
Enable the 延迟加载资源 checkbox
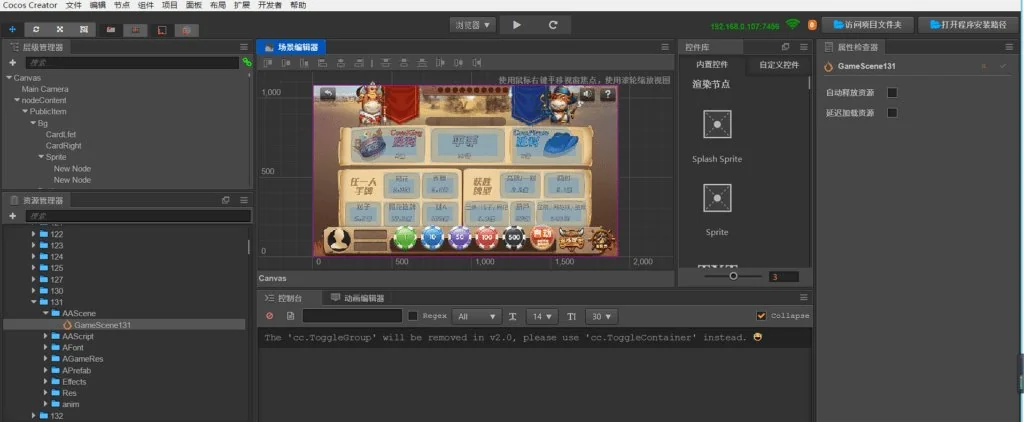pyautogui.click(x=892, y=113)
